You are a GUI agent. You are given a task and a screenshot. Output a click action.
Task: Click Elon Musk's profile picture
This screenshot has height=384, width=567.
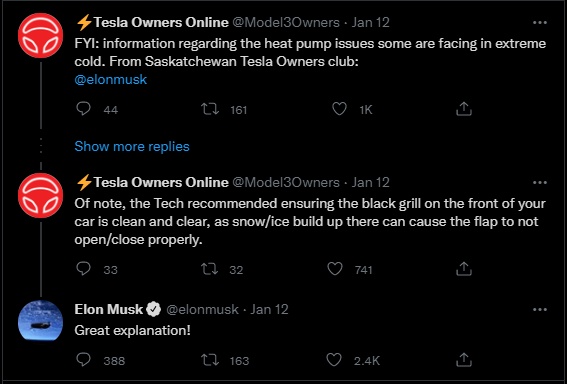tap(40, 321)
